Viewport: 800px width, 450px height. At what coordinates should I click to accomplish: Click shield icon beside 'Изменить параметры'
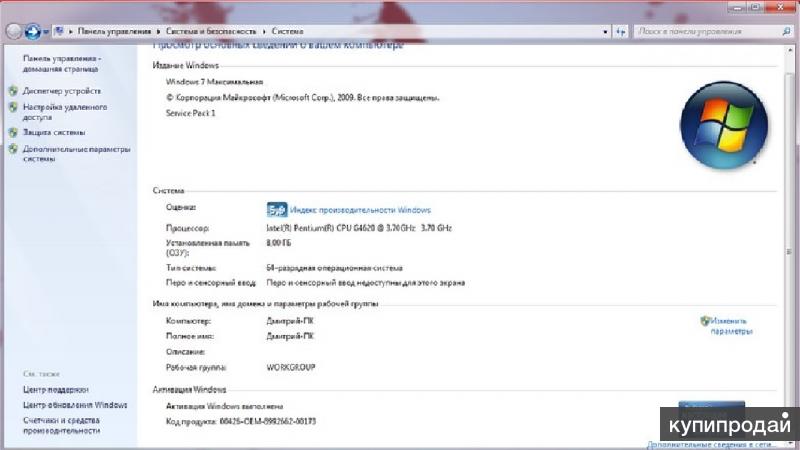click(x=705, y=321)
